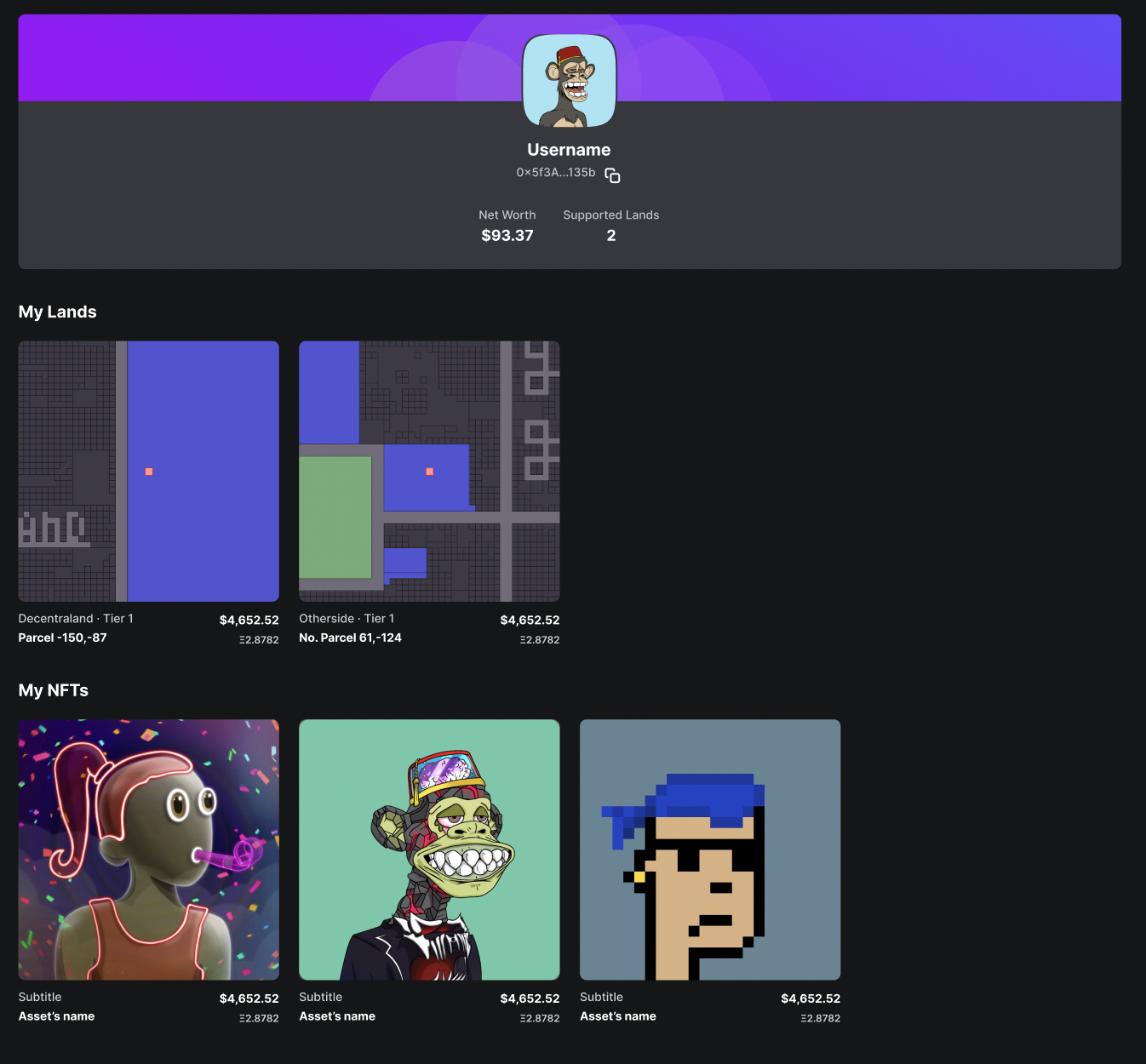The width and height of the screenshot is (1146, 1064).
Task: Open the neon party girl NFT
Action: point(148,849)
